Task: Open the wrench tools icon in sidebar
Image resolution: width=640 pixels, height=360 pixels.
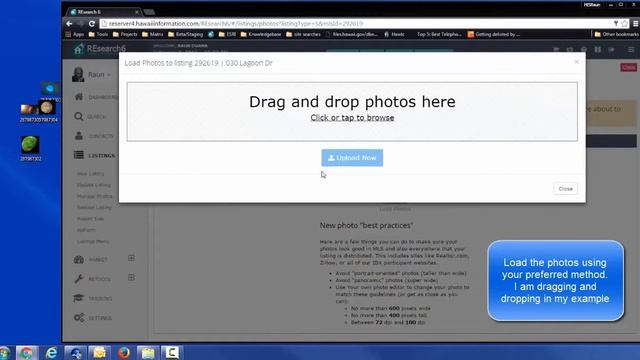Action: (79, 279)
